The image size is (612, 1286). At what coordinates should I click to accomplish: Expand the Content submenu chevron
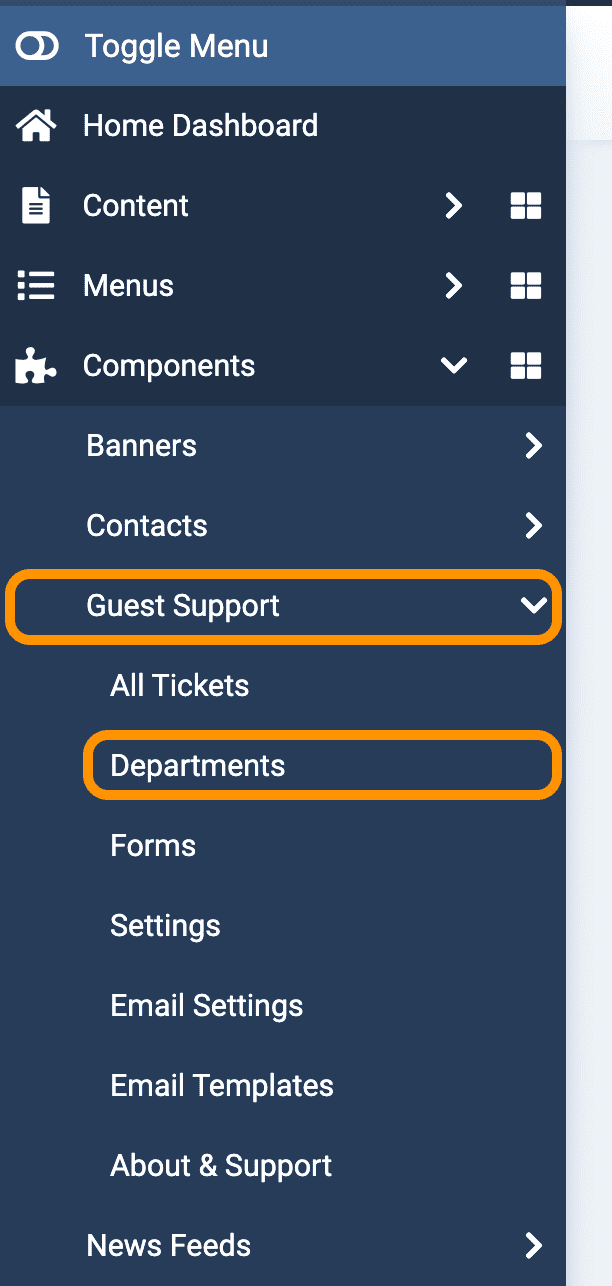click(x=454, y=206)
